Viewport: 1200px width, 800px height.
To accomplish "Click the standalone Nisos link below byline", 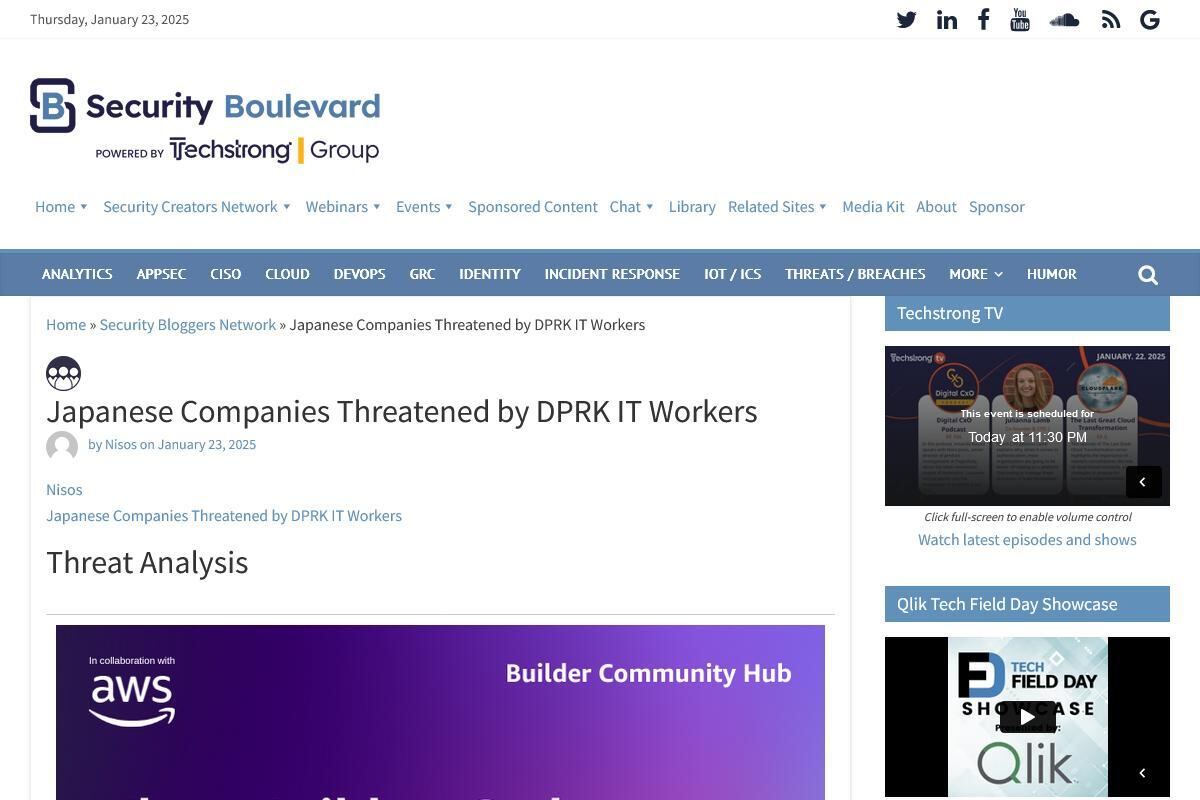I will tap(64, 490).
